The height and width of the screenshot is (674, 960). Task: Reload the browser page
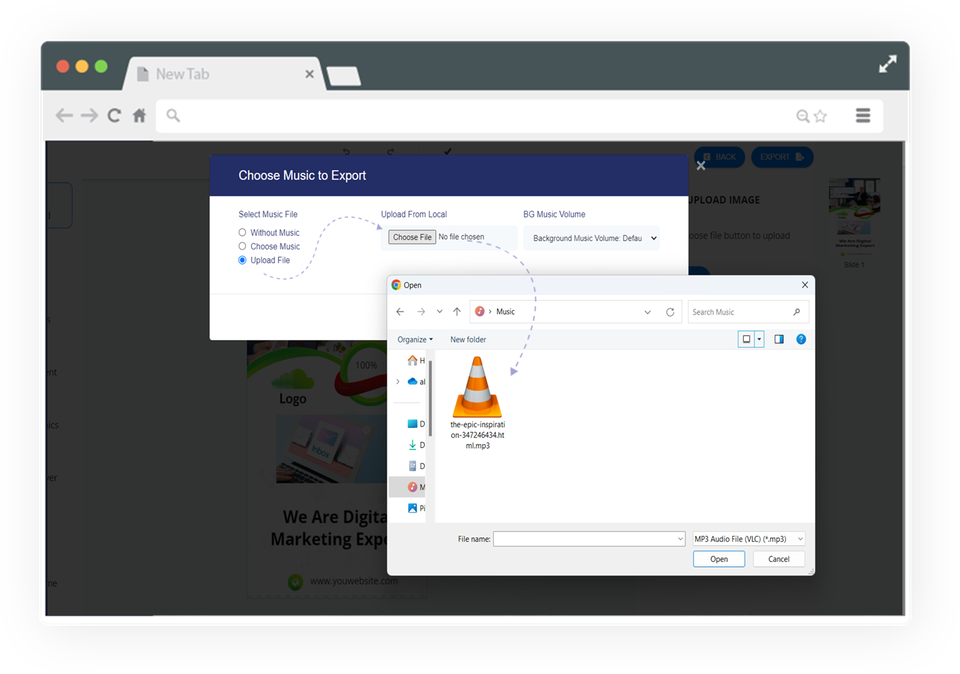pyautogui.click(x=114, y=115)
